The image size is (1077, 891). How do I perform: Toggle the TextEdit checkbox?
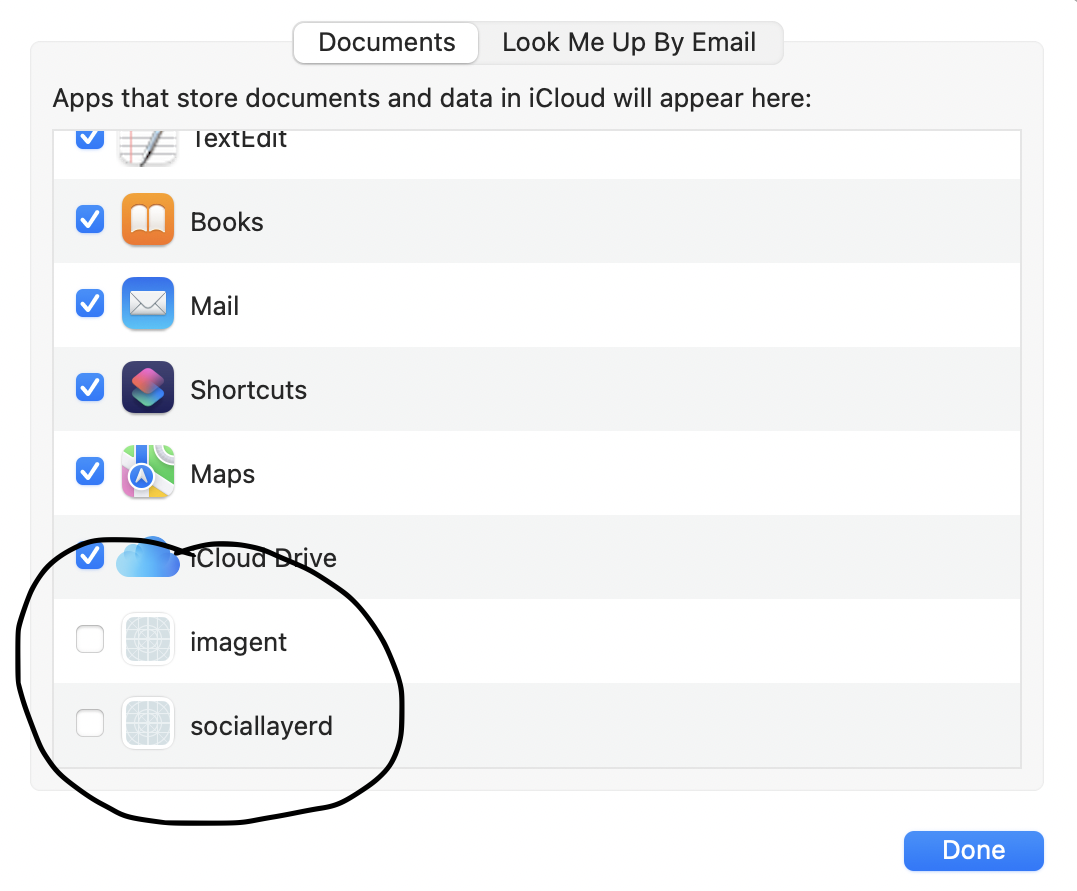pos(90,139)
